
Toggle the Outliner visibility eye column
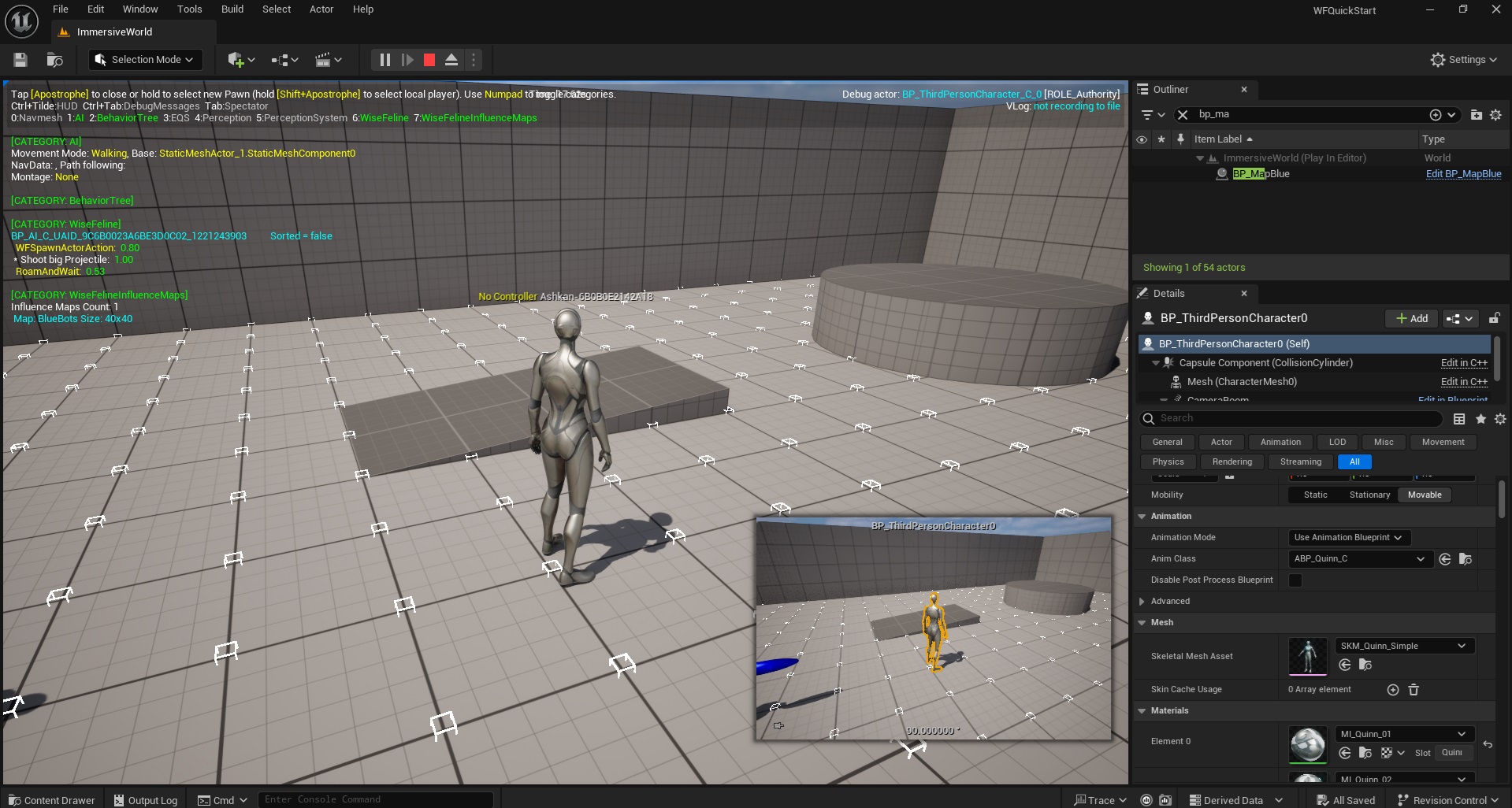coord(1142,139)
